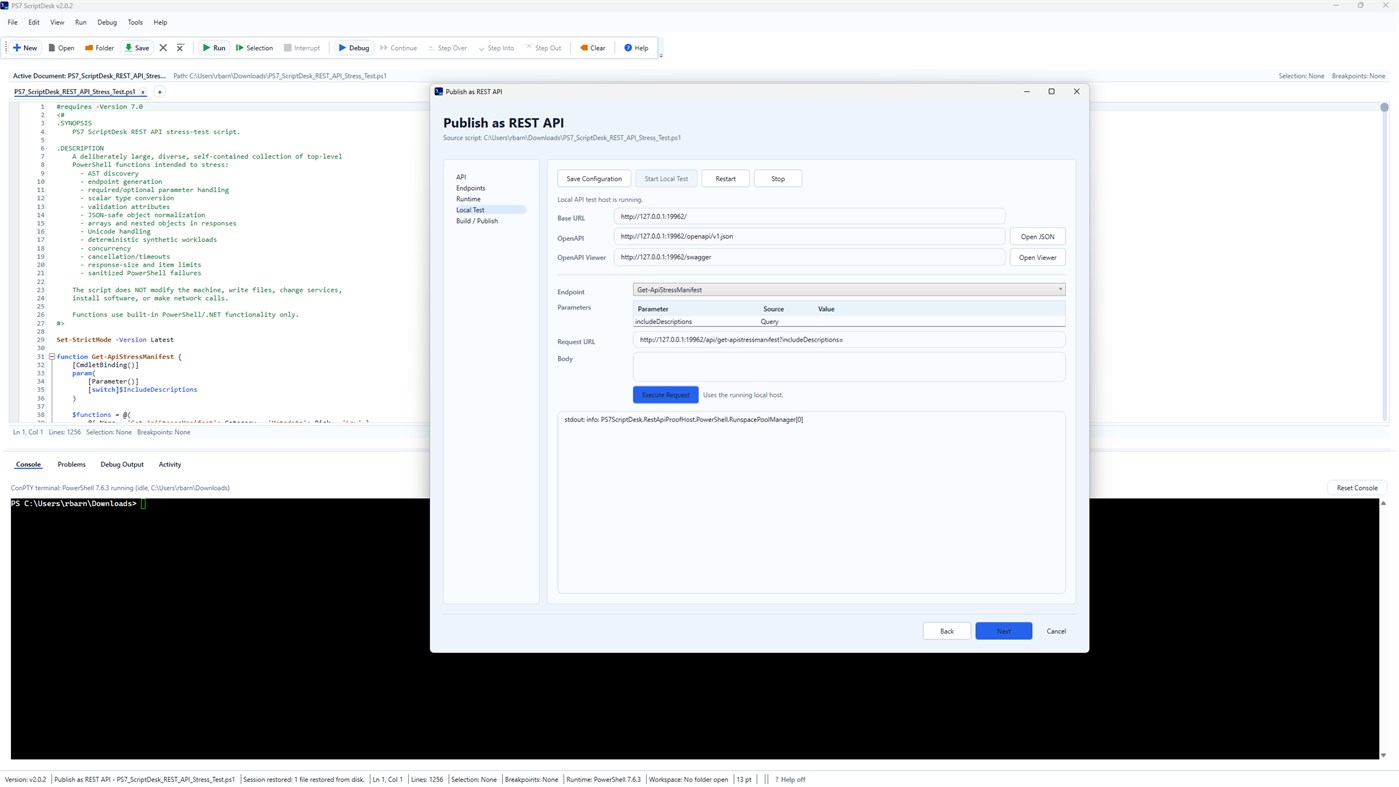
Task: Click the Execute Request button
Action: click(x=666, y=395)
